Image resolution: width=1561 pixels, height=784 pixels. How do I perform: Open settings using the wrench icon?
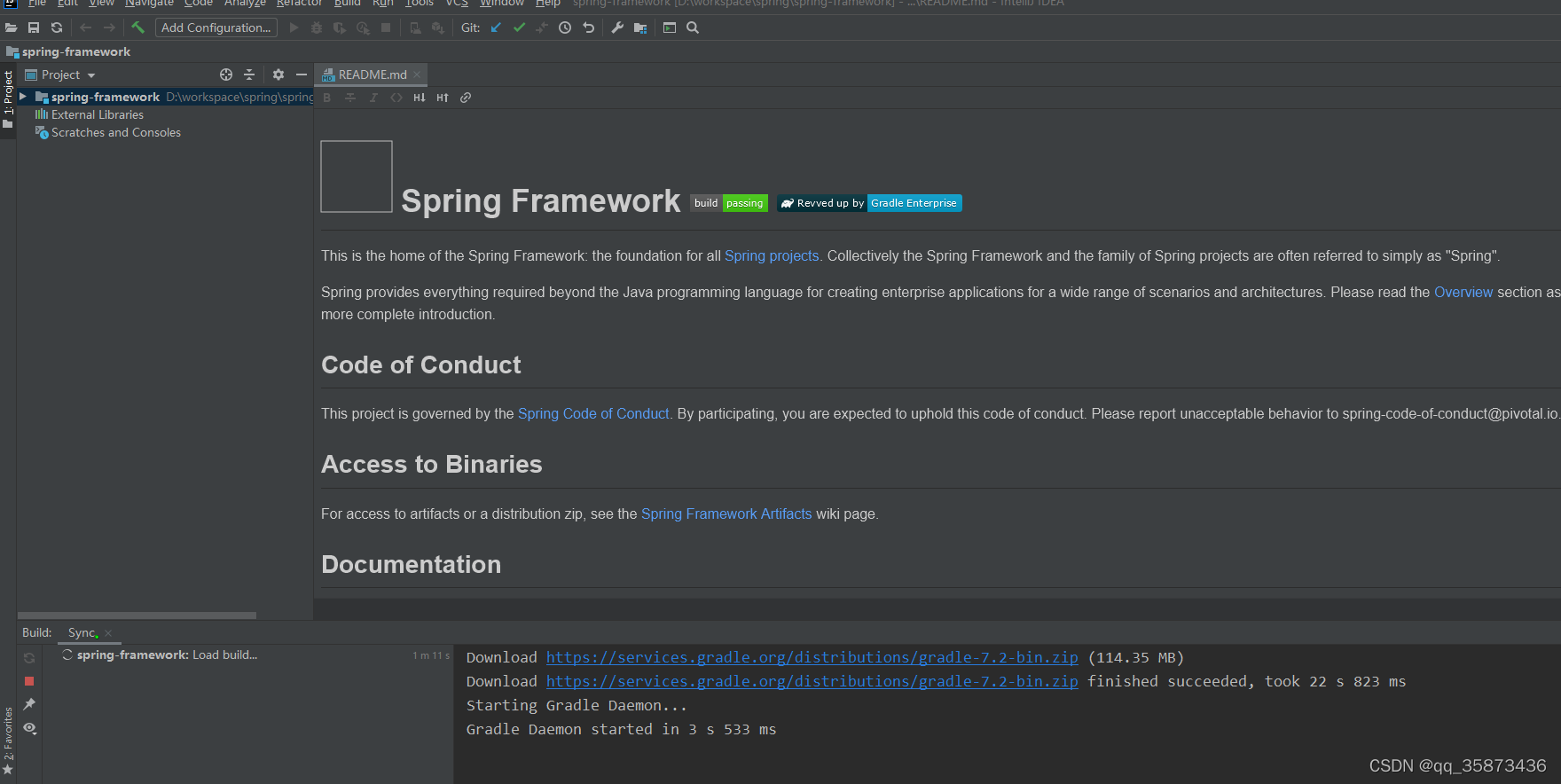(x=617, y=27)
